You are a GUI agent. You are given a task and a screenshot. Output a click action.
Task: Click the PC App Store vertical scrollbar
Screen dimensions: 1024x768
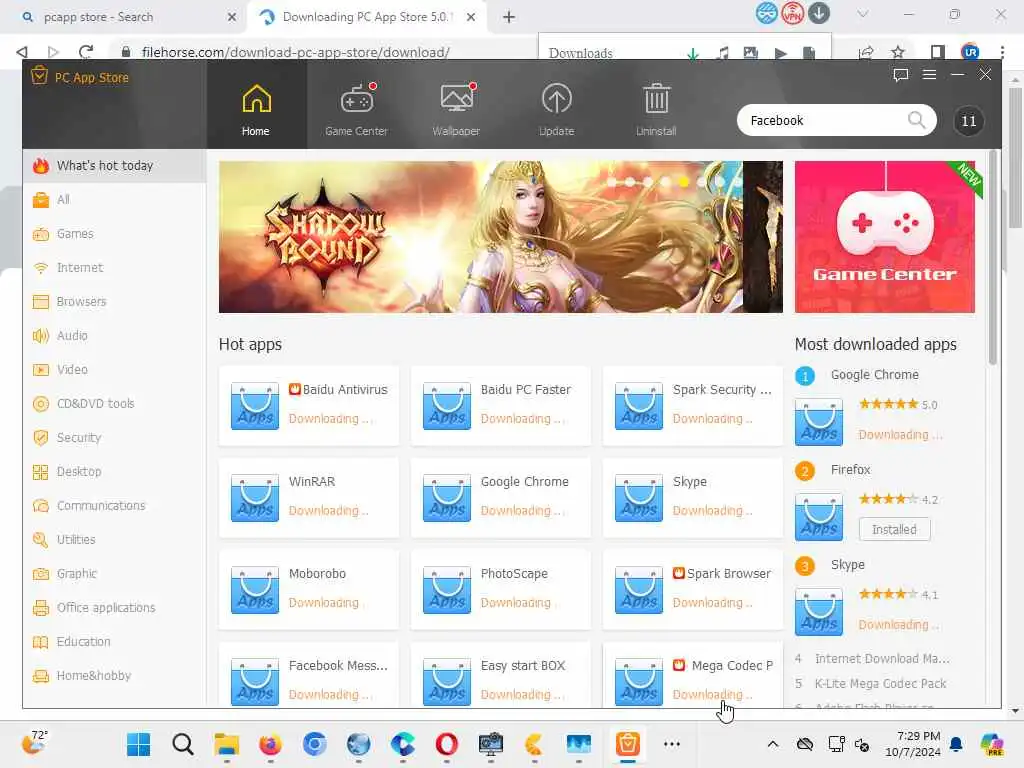point(993,257)
